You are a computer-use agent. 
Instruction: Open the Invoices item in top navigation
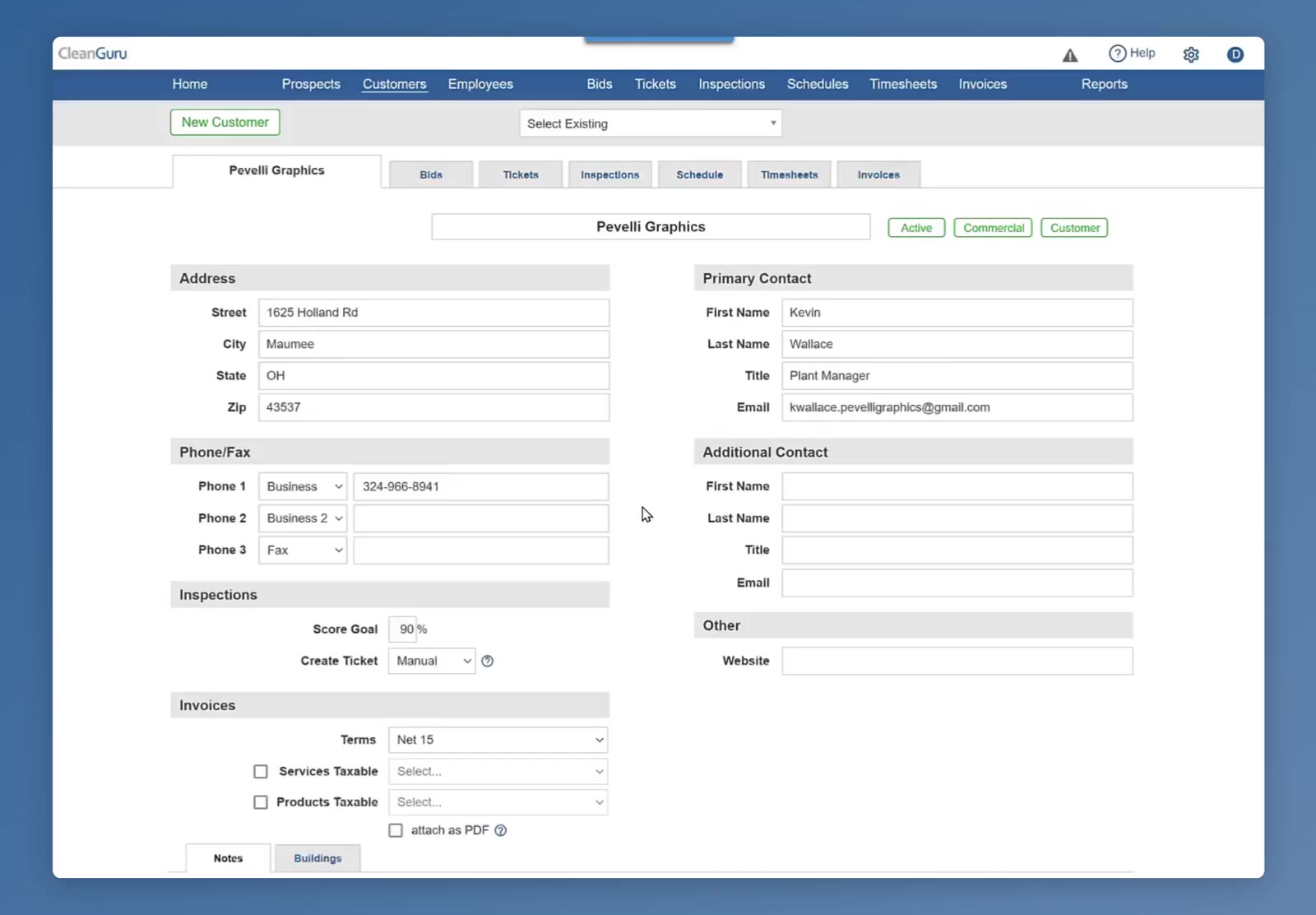(982, 84)
